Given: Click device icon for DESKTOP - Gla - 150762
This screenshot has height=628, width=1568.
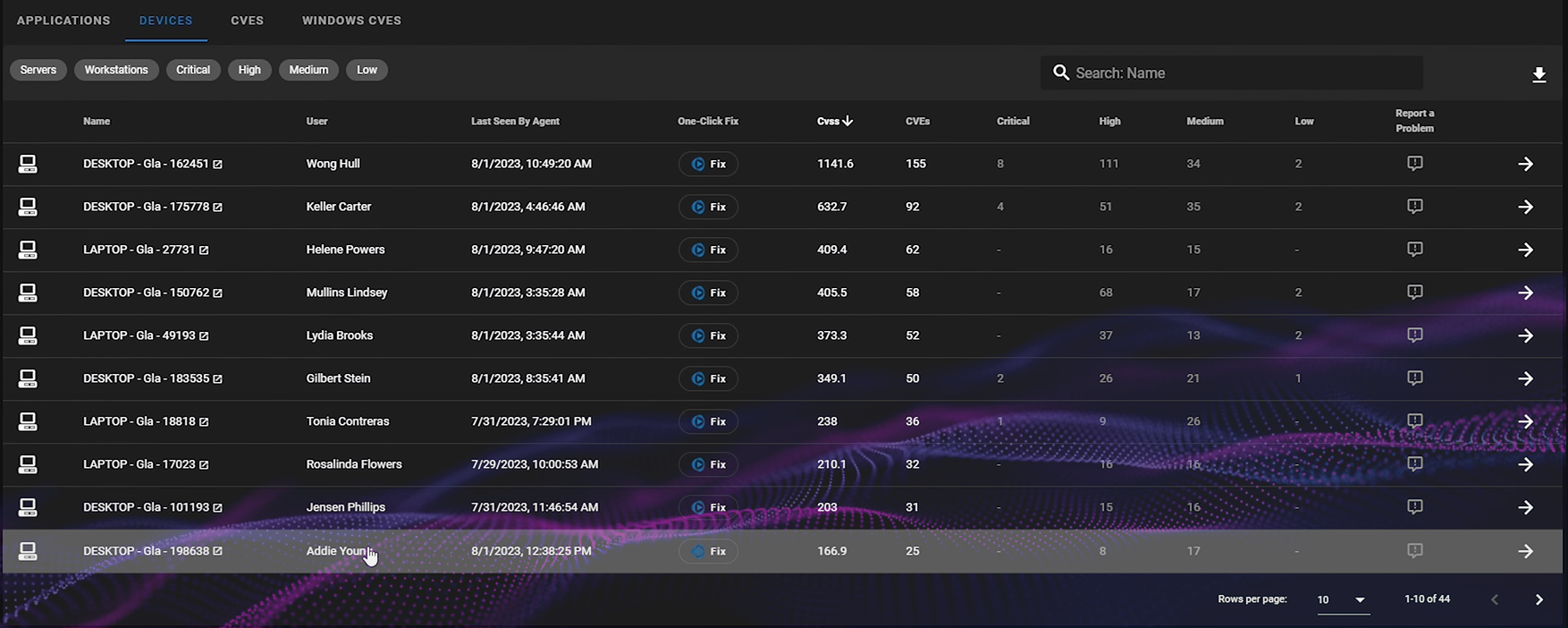Looking at the screenshot, I should (x=28, y=293).
